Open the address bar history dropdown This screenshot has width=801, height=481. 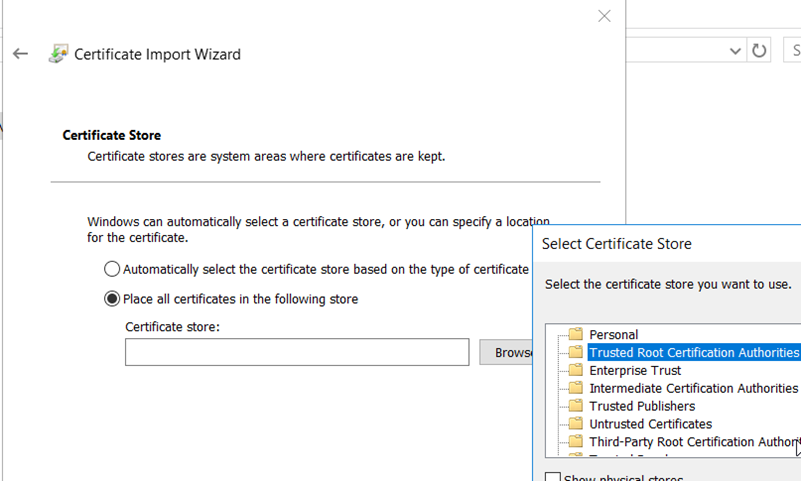tap(736, 51)
